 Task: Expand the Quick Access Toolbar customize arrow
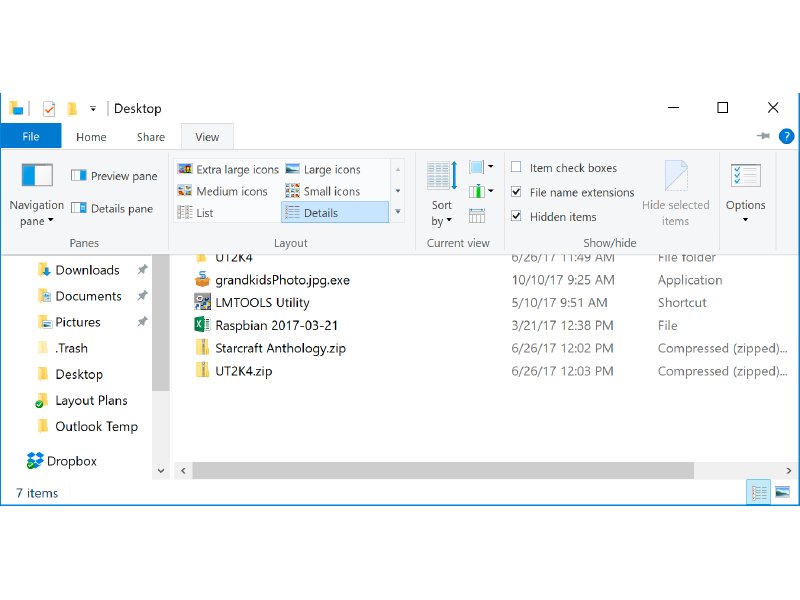coord(93,107)
